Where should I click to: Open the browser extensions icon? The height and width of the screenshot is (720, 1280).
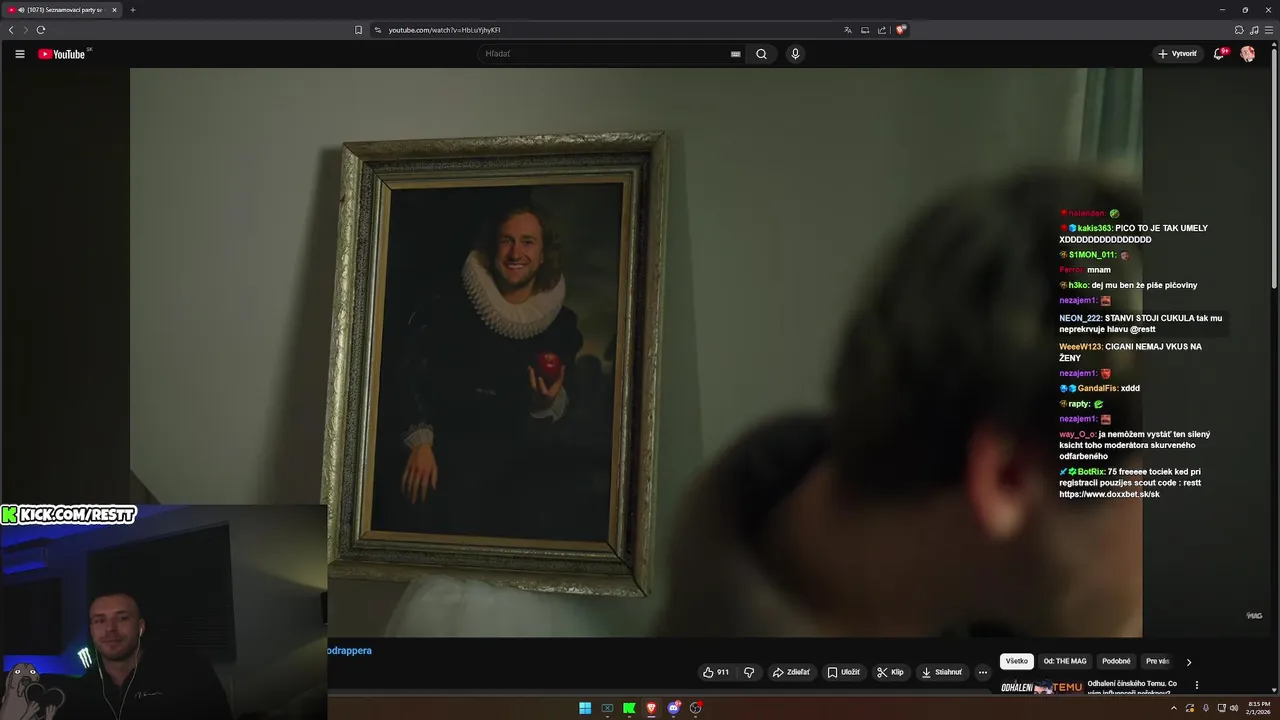pyautogui.click(x=1239, y=30)
